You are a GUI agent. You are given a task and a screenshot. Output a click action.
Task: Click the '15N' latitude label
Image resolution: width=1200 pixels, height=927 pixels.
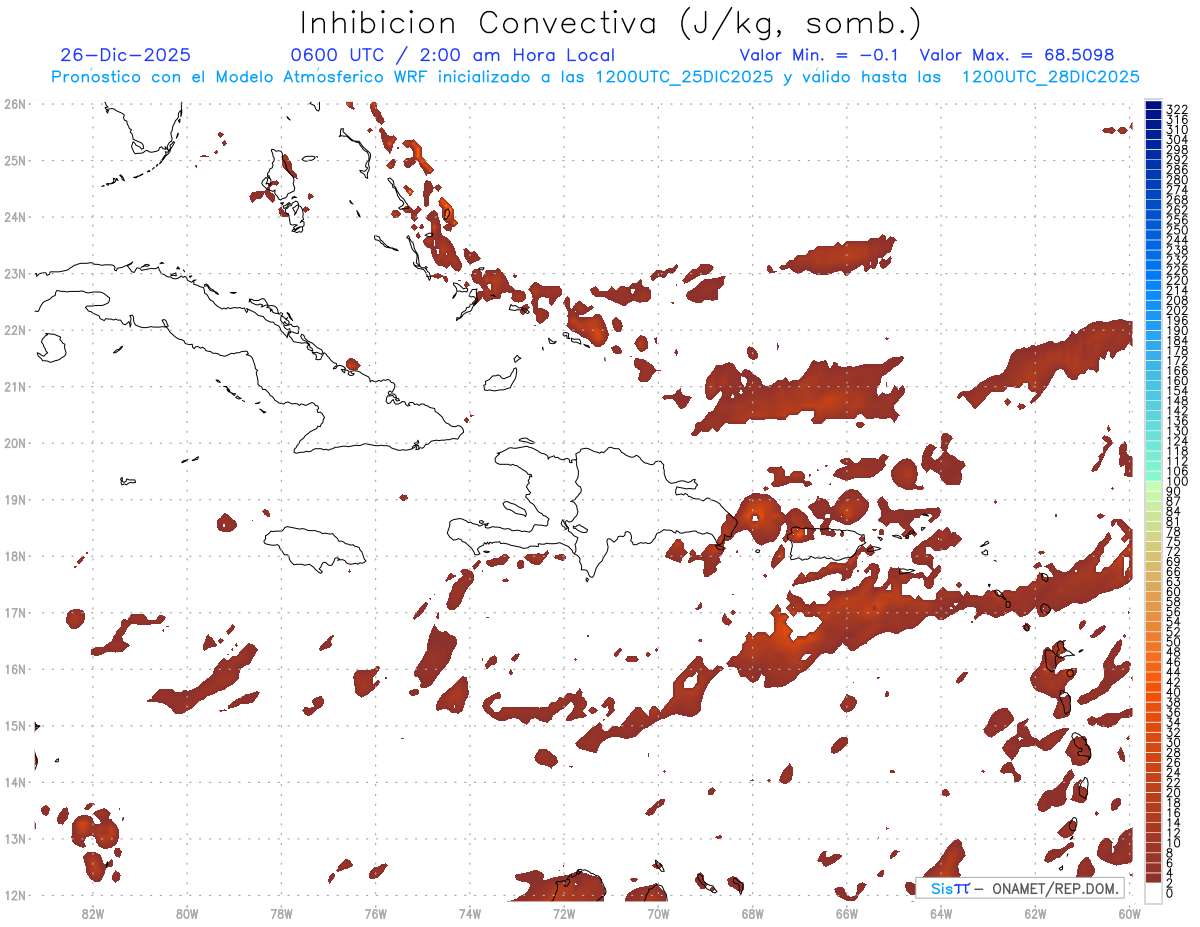(15, 725)
